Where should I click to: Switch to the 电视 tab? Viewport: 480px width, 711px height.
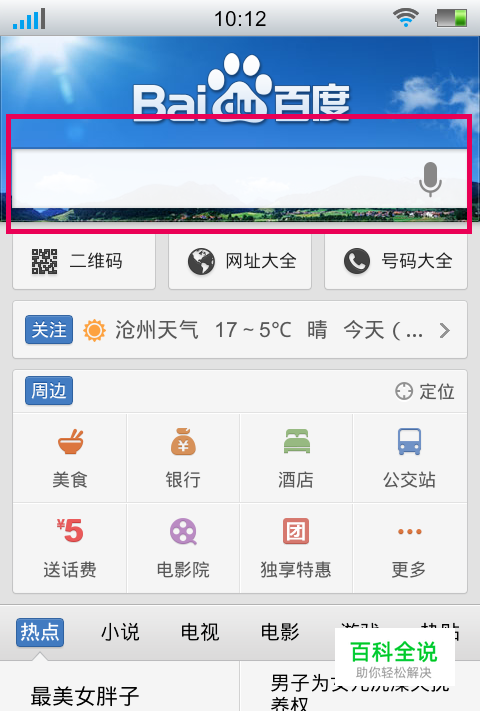(200, 632)
